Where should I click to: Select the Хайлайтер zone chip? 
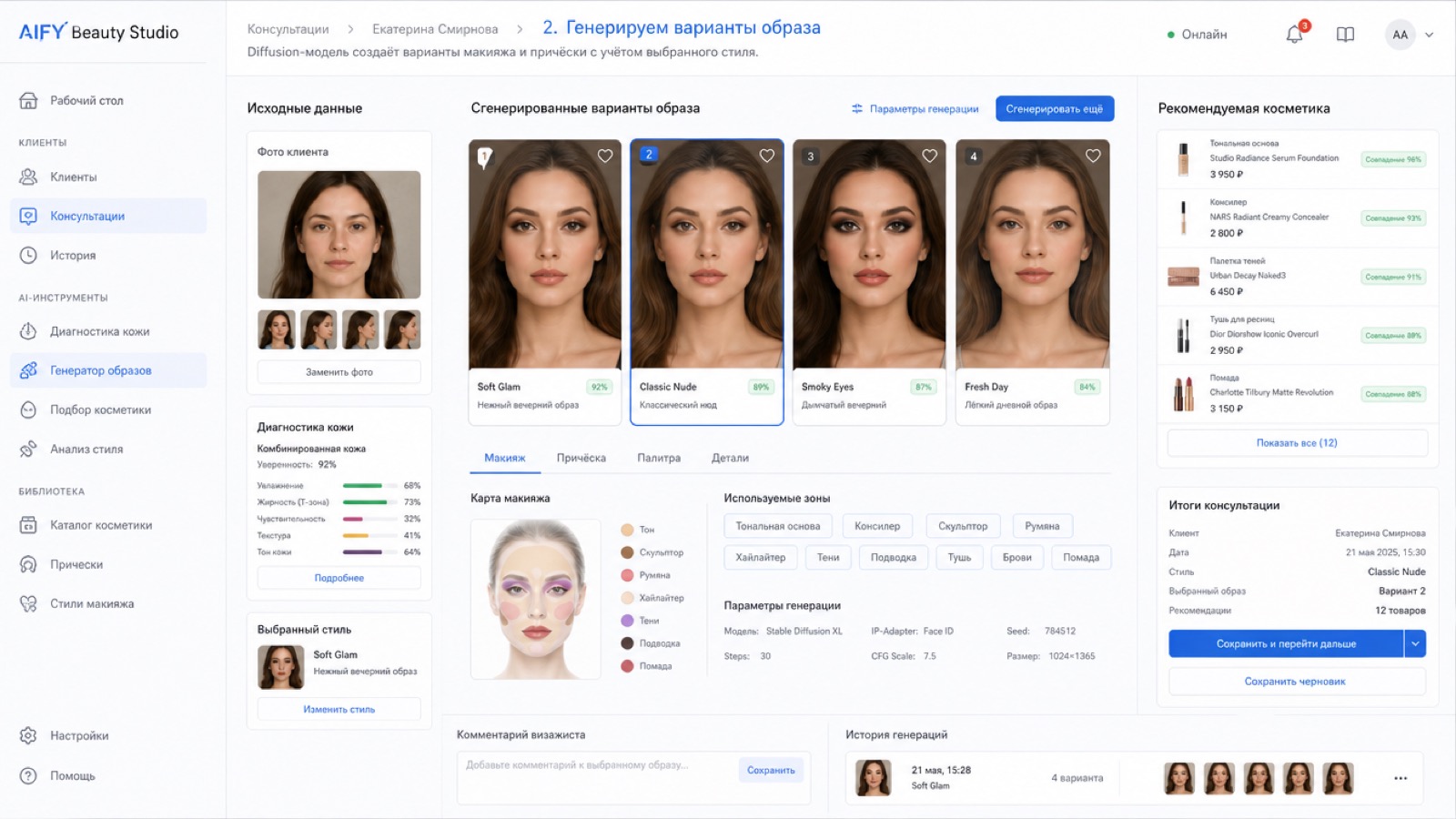[x=761, y=557]
